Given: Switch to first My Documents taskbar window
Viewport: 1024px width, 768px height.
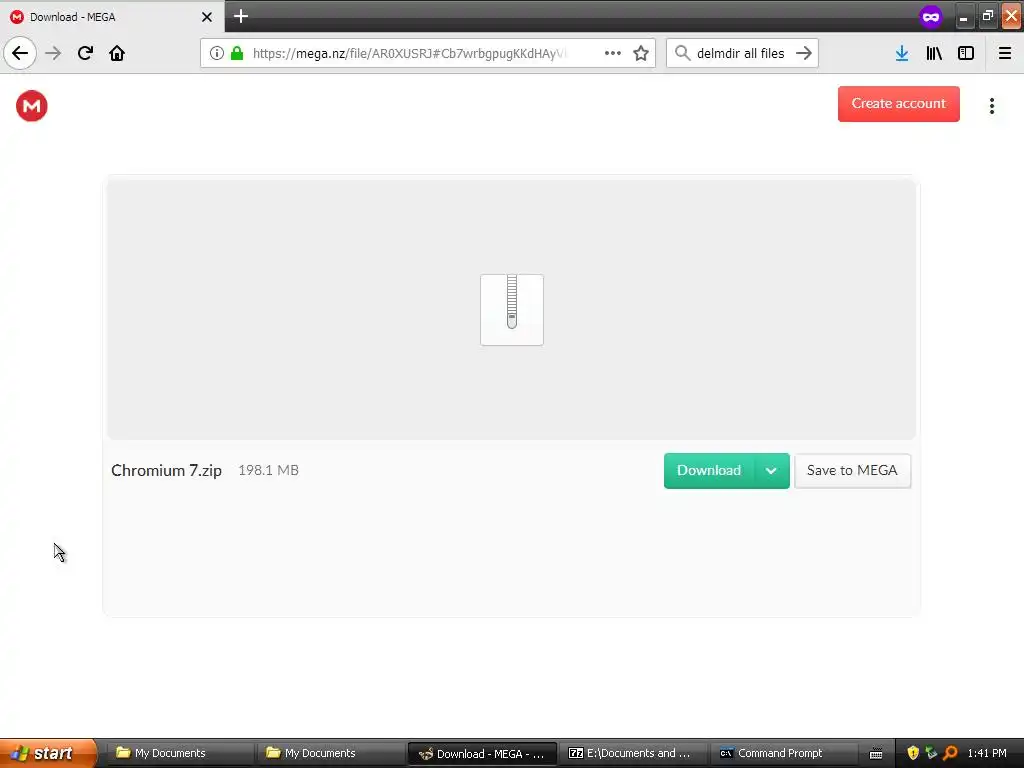Looking at the screenshot, I should click(x=178, y=753).
